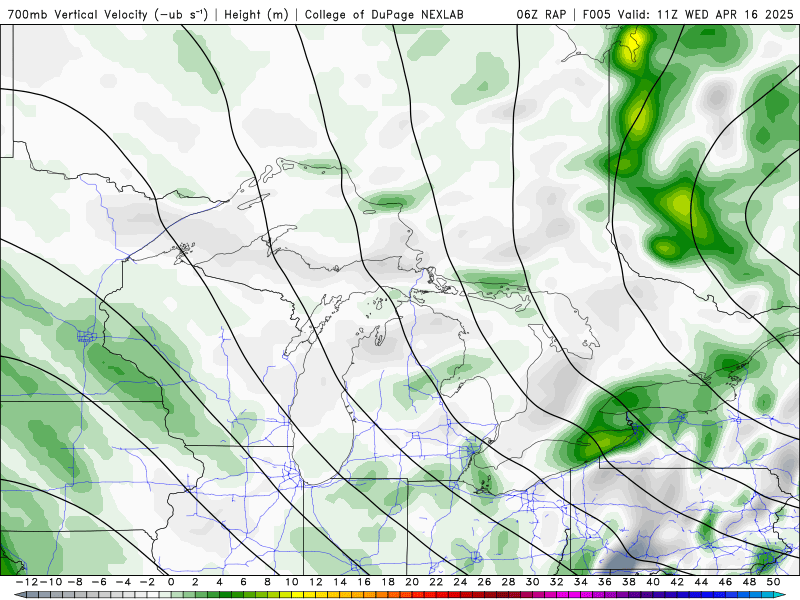Select the '0' value on the color scale
800x600 pixels.
click(x=171, y=582)
